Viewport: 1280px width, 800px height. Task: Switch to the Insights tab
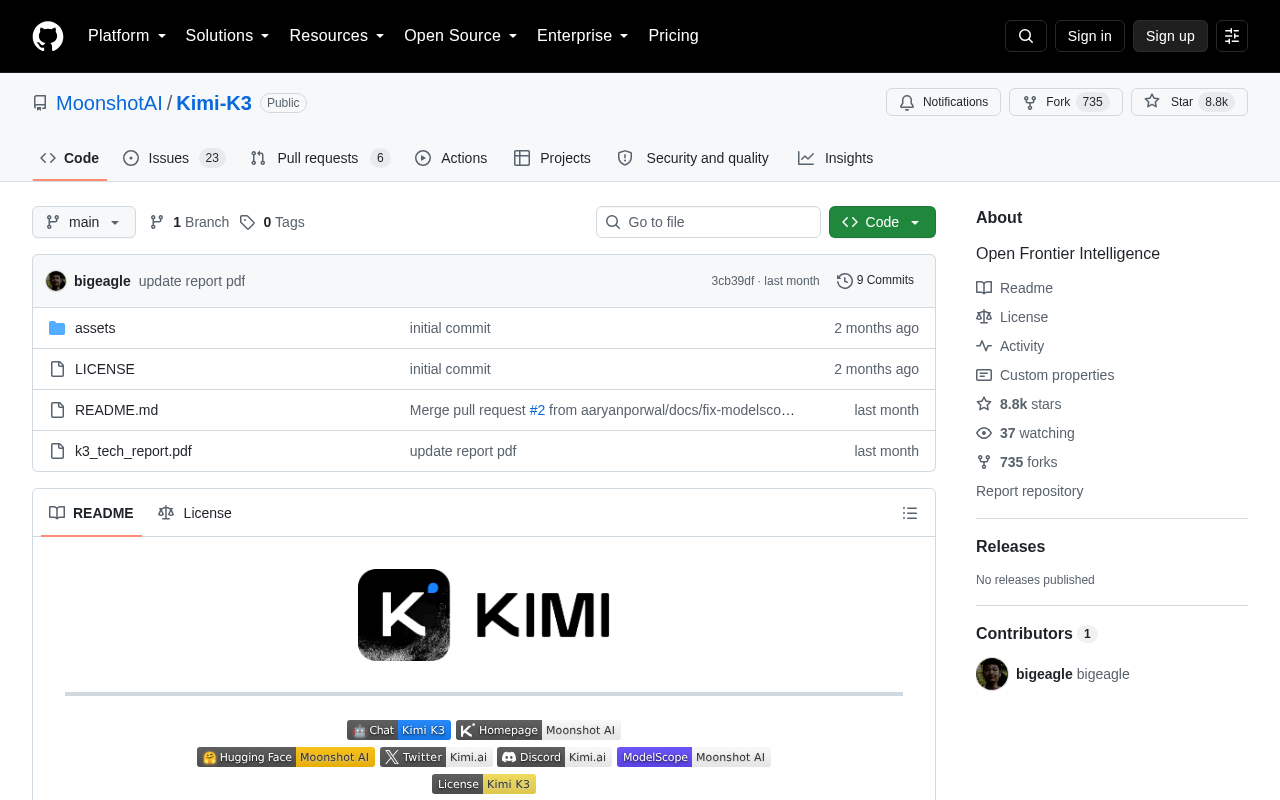835,158
